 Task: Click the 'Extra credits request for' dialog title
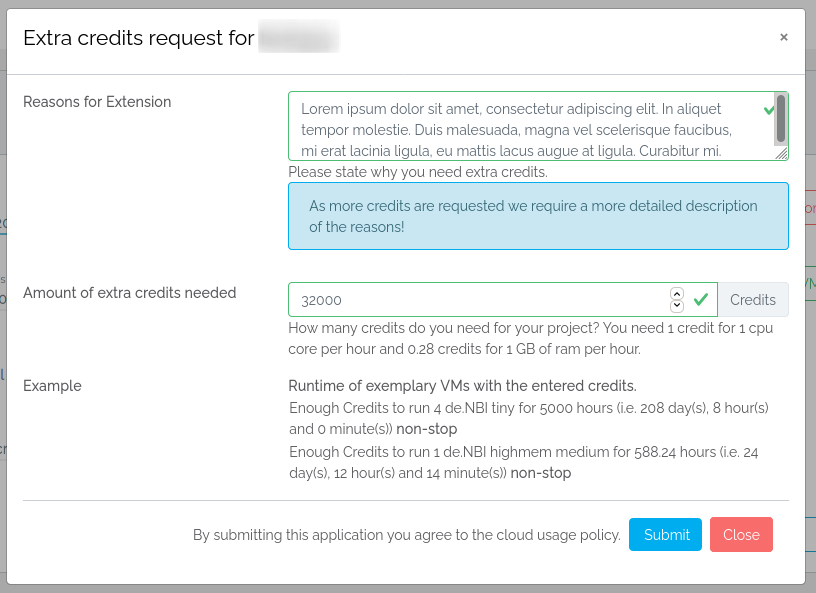tap(138, 38)
